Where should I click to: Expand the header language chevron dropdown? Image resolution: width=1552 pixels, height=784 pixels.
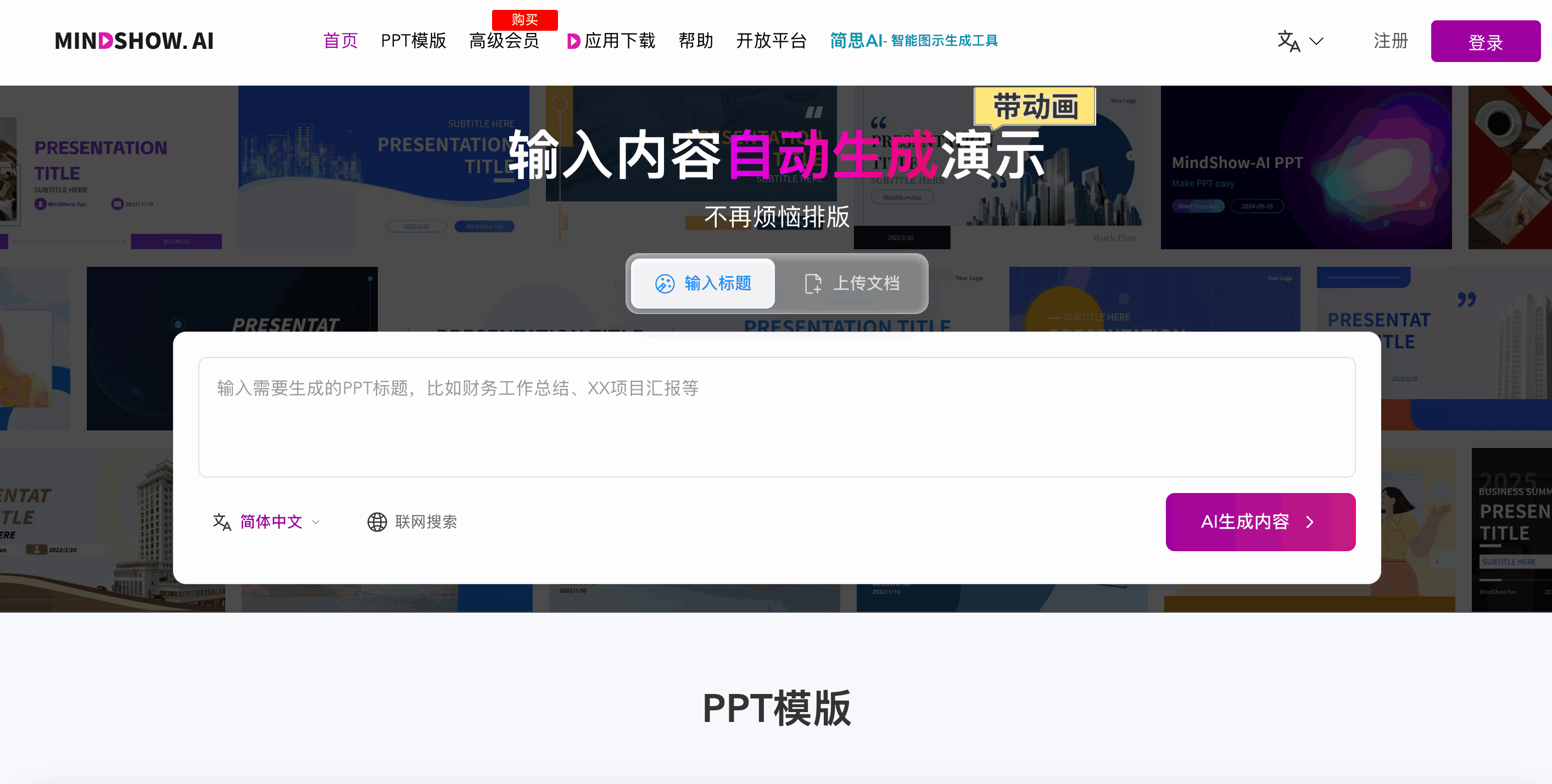pos(1316,41)
